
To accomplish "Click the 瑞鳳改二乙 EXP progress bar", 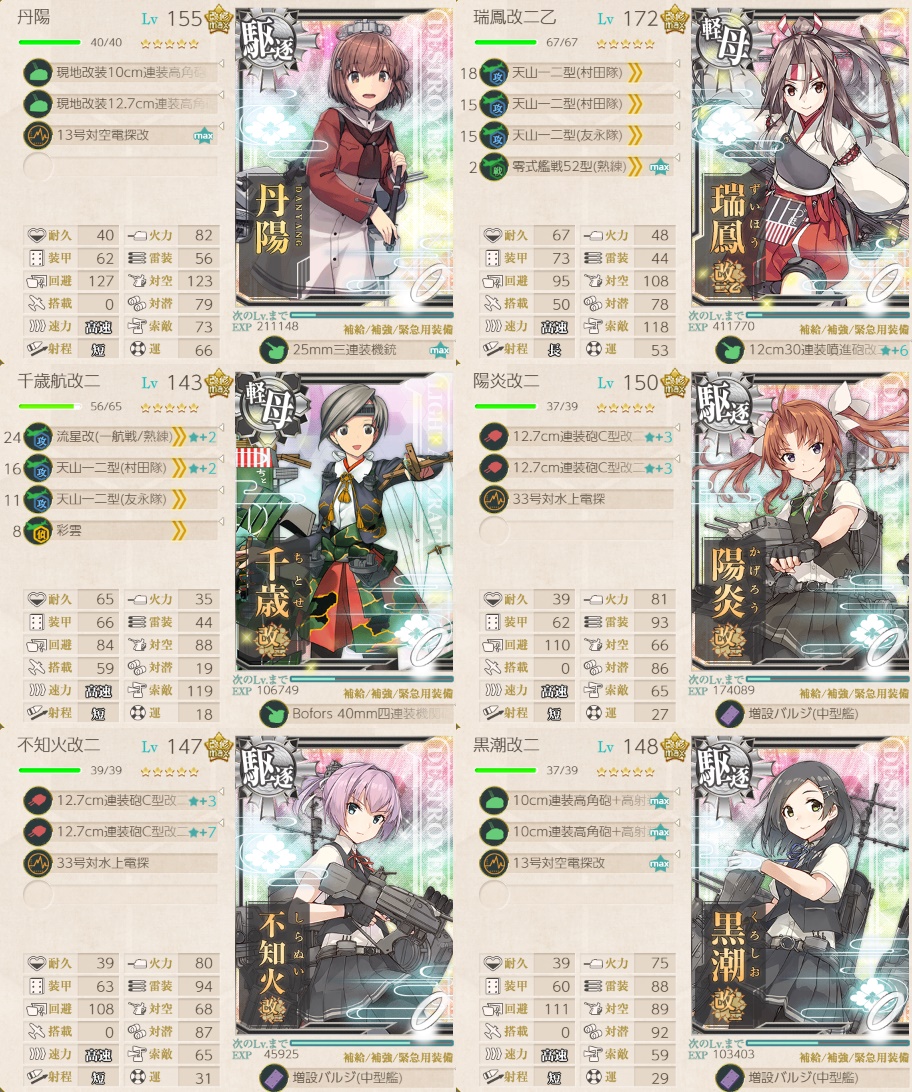I will 828,315.
